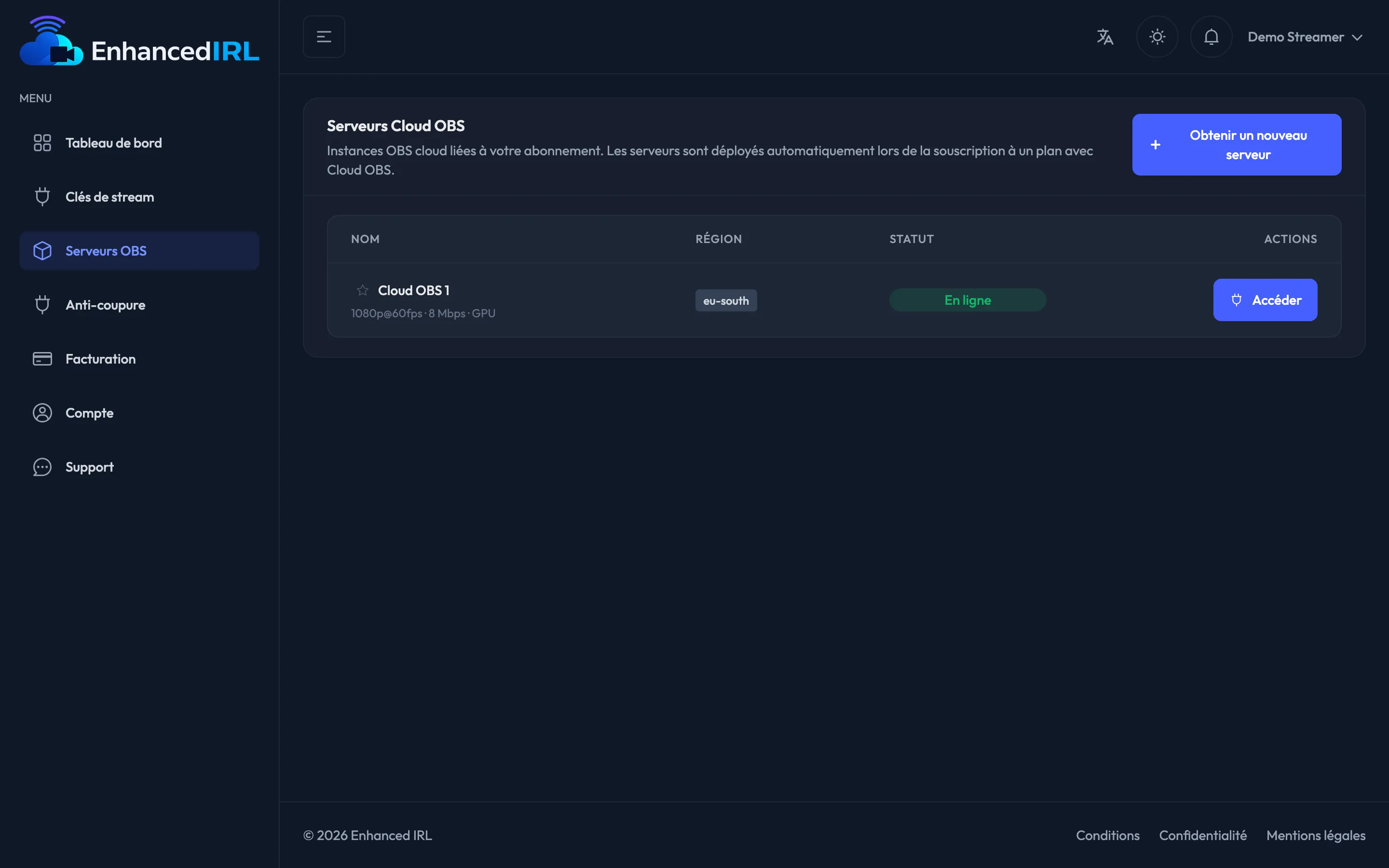Click the plug icon inside the Accéder button
The image size is (1389, 868).
click(x=1236, y=300)
